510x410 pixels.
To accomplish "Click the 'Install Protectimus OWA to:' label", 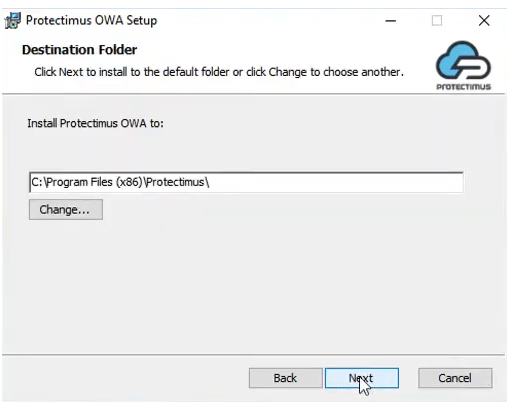I will 95,123.
